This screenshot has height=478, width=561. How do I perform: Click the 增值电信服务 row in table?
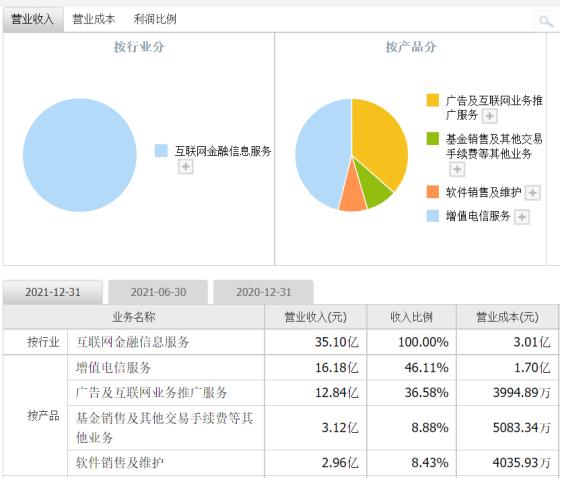coord(313,367)
